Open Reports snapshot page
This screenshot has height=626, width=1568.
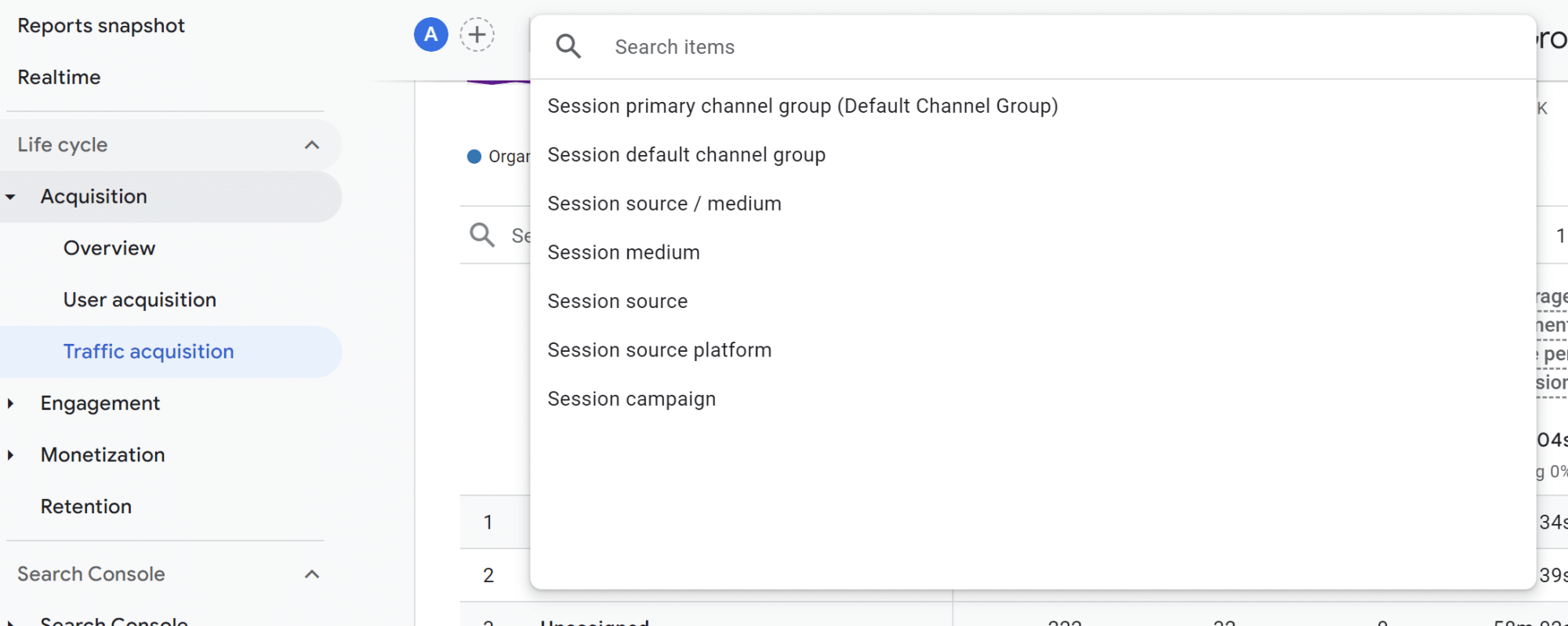101,26
